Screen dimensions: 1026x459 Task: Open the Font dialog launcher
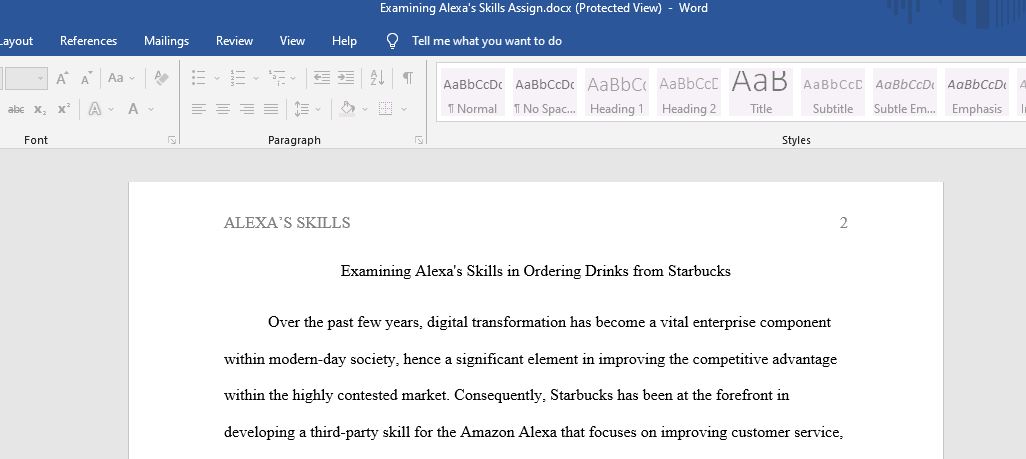pos(172,140)
